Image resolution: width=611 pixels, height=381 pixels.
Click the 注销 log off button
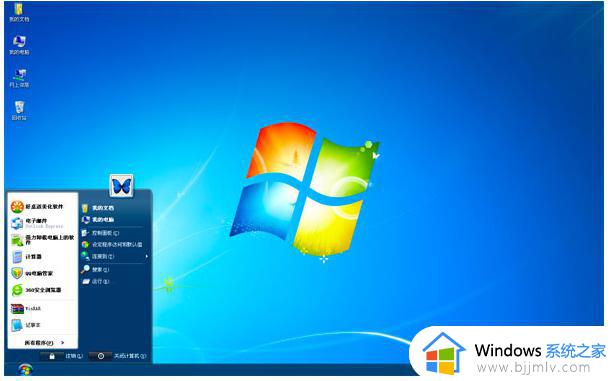coord(65,356)
